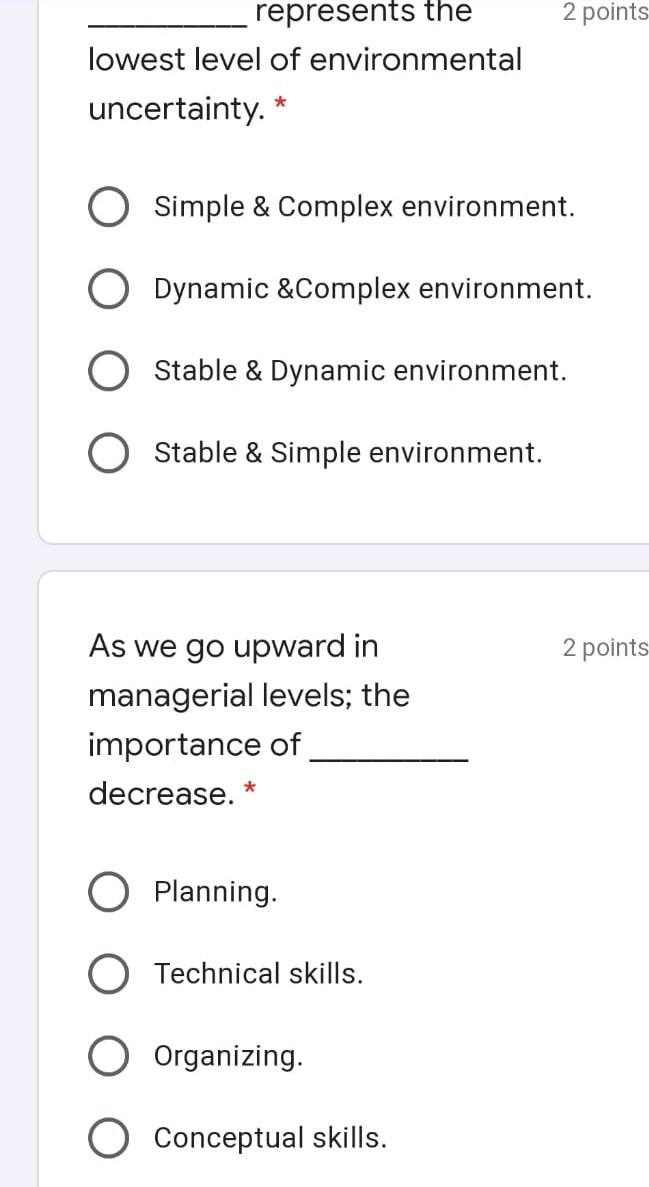The height and width of the screenshot is (1187, 649).
Task: Mark the 'Conceptual skills' radio circle
Action: (107, 1138)
